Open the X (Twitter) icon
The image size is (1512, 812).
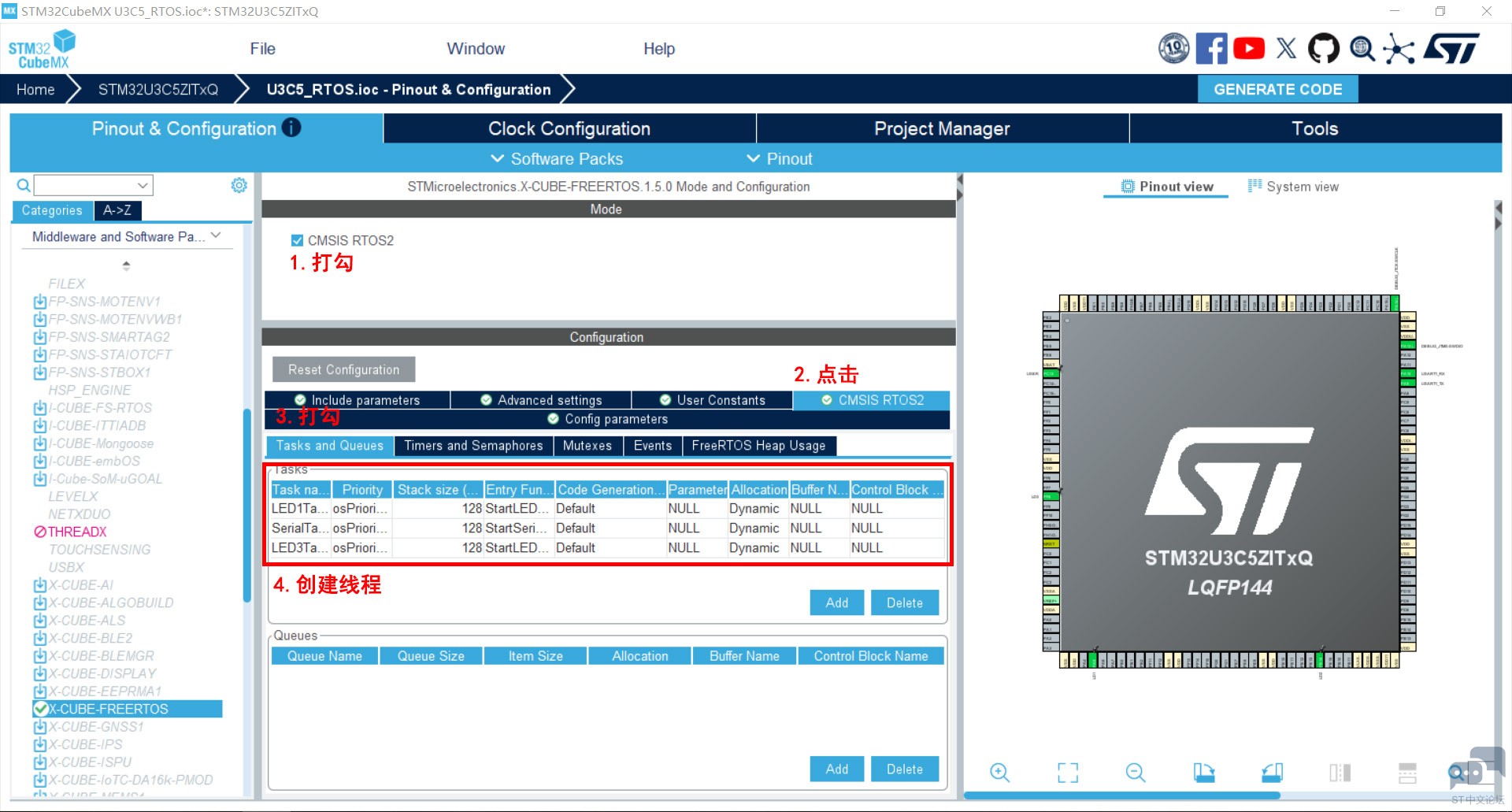coord(1286,48)
